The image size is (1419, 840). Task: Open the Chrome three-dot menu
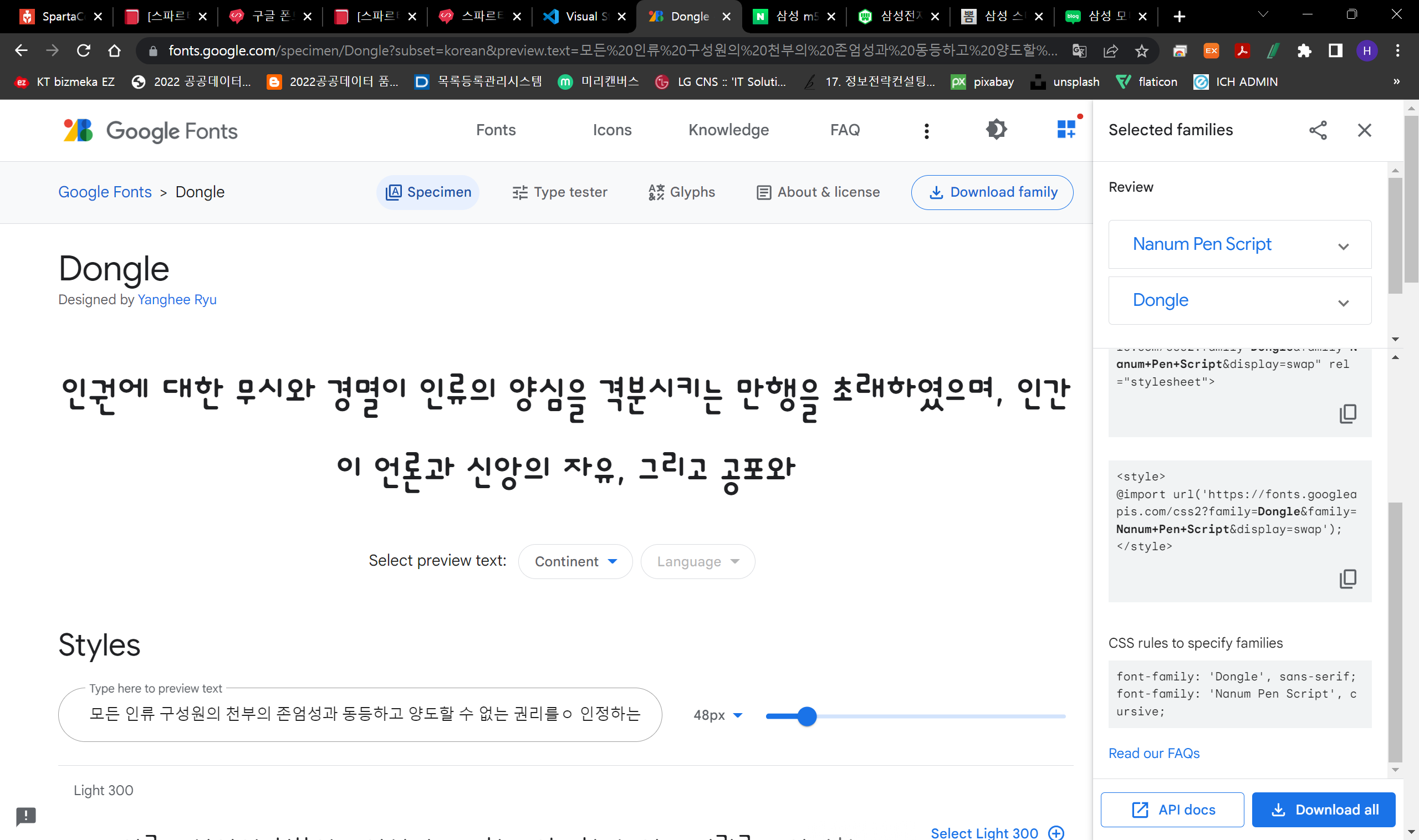coord(1397,51)
